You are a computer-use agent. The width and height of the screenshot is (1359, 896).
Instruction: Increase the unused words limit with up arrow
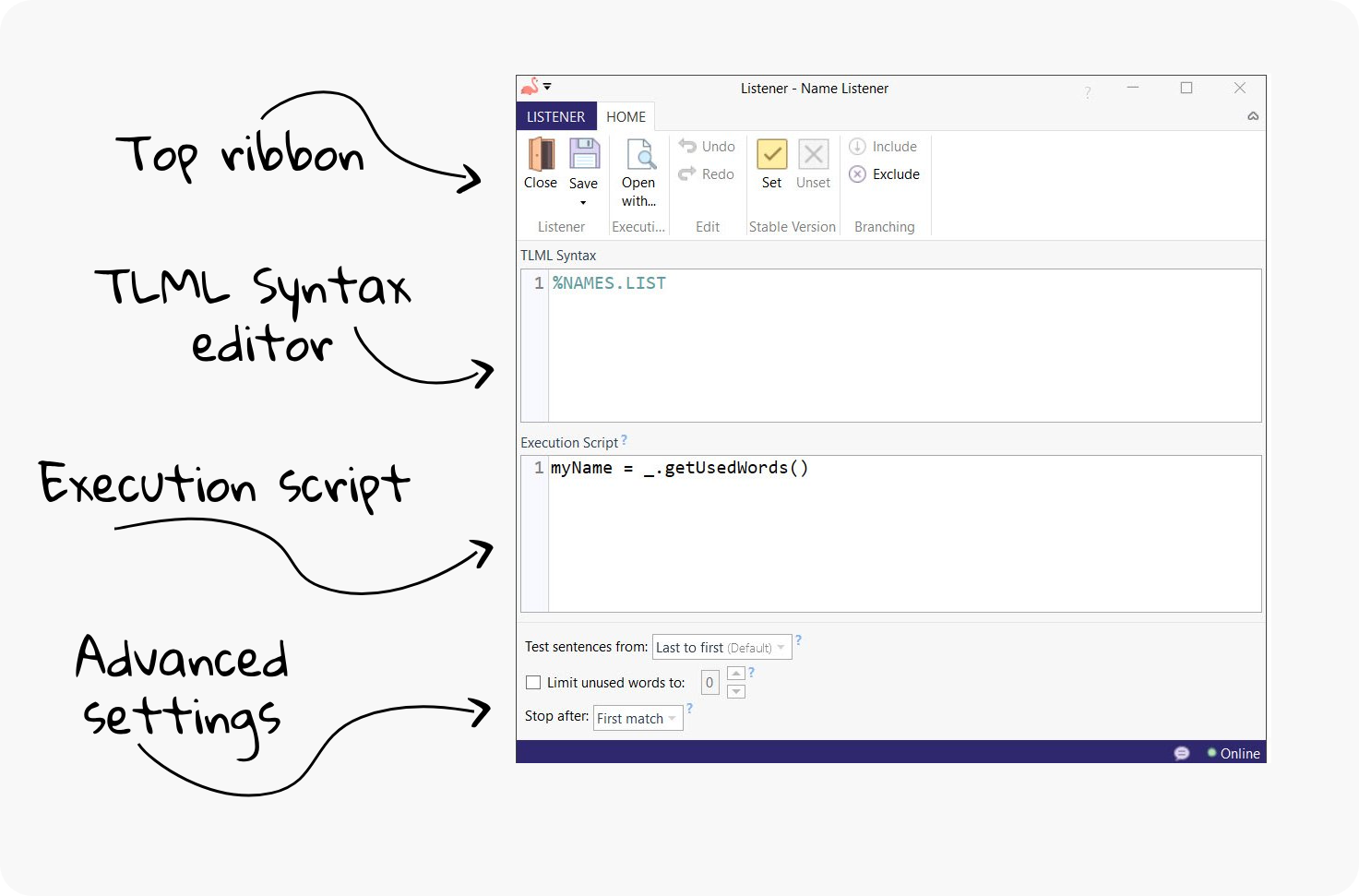tap(736, 674)
